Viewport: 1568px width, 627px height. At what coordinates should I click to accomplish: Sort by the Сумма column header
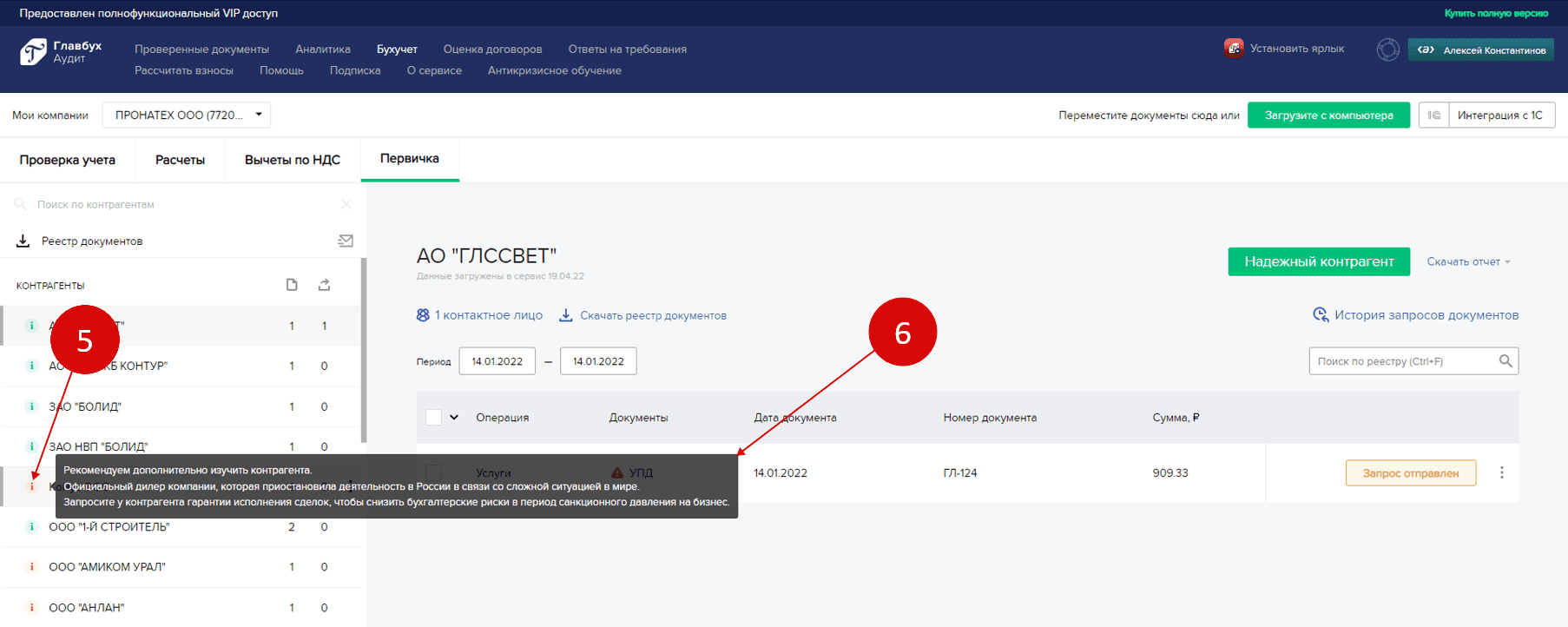tap(1176, 417)
